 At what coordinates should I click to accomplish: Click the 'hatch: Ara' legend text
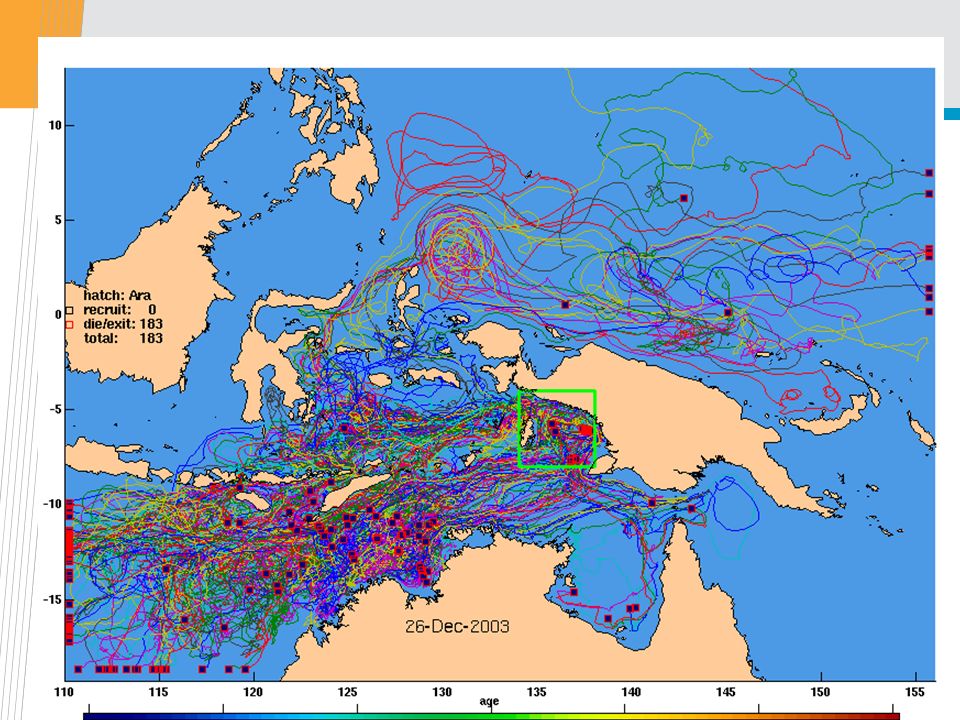point(117,296)
